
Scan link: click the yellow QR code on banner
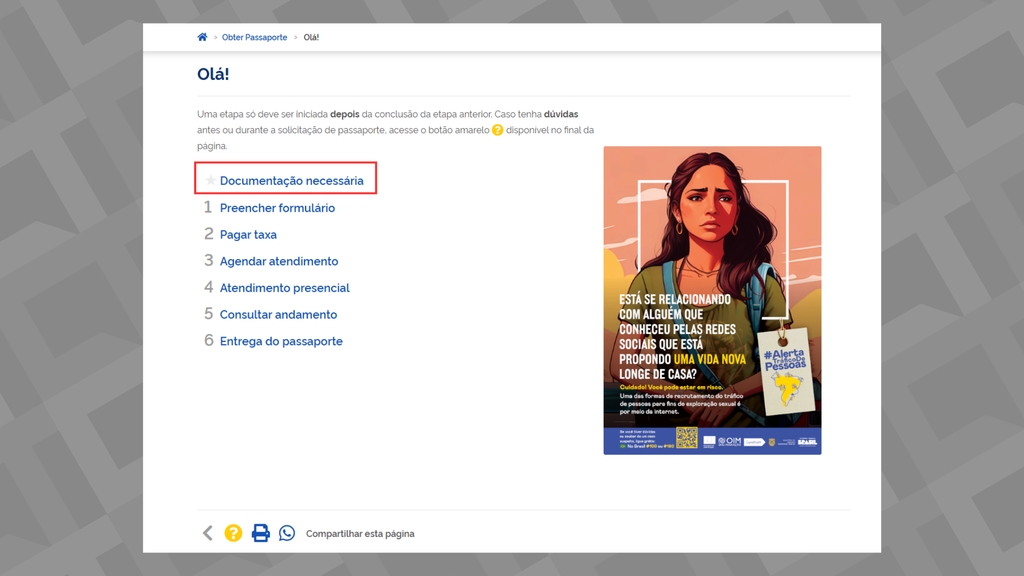[x=686, y=436]
